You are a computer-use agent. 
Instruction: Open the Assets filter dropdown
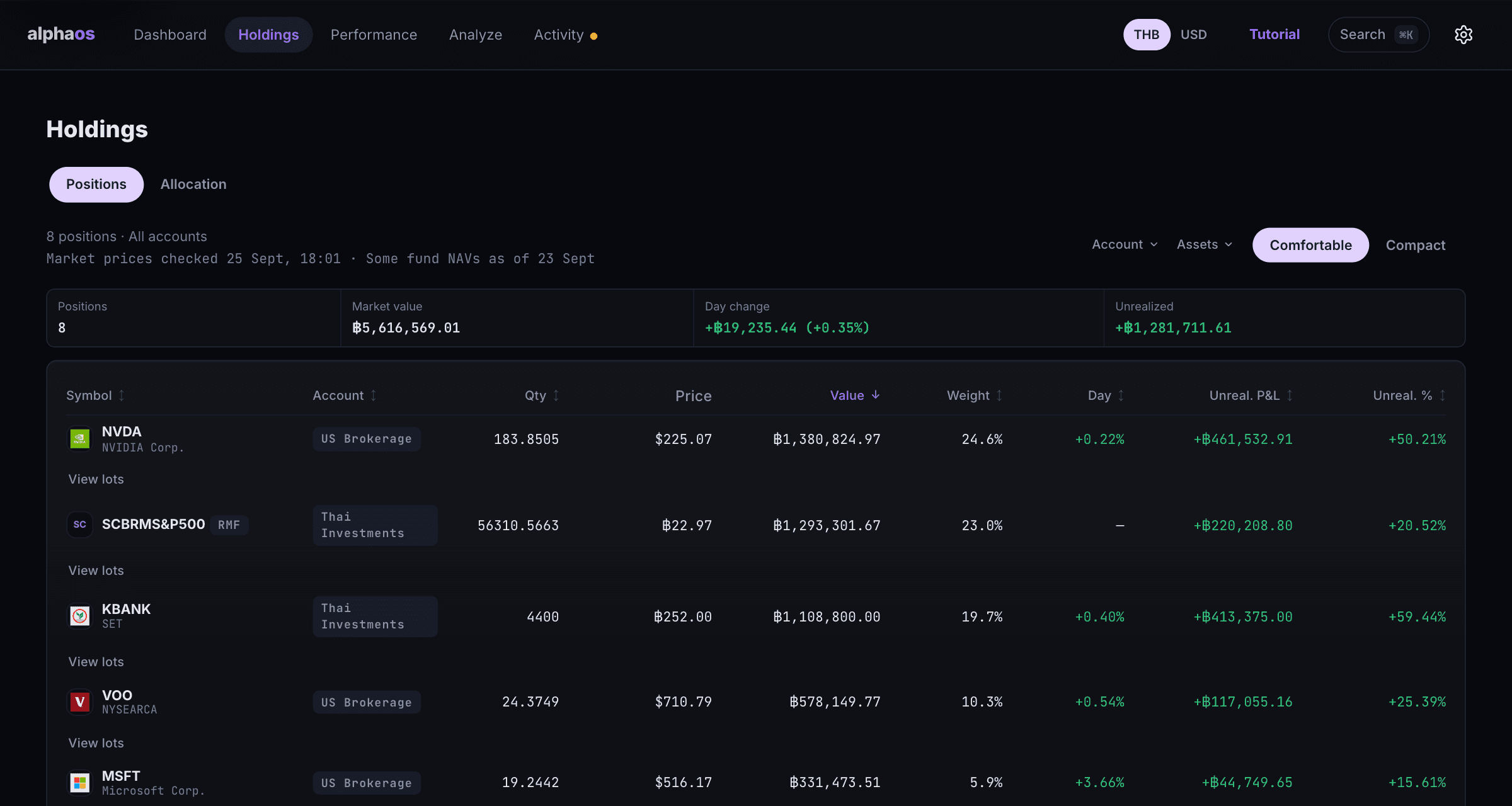point(1204,244)
